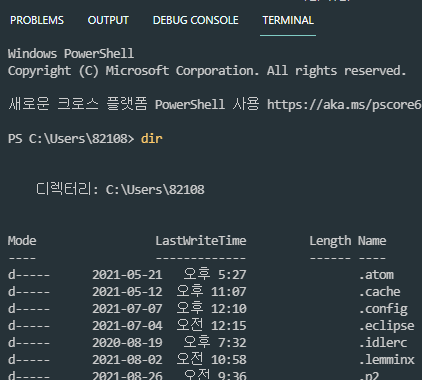This screenshot has width=422, height=380.
Task: Click the .eclipse directory name
Action: click(387, 326)
